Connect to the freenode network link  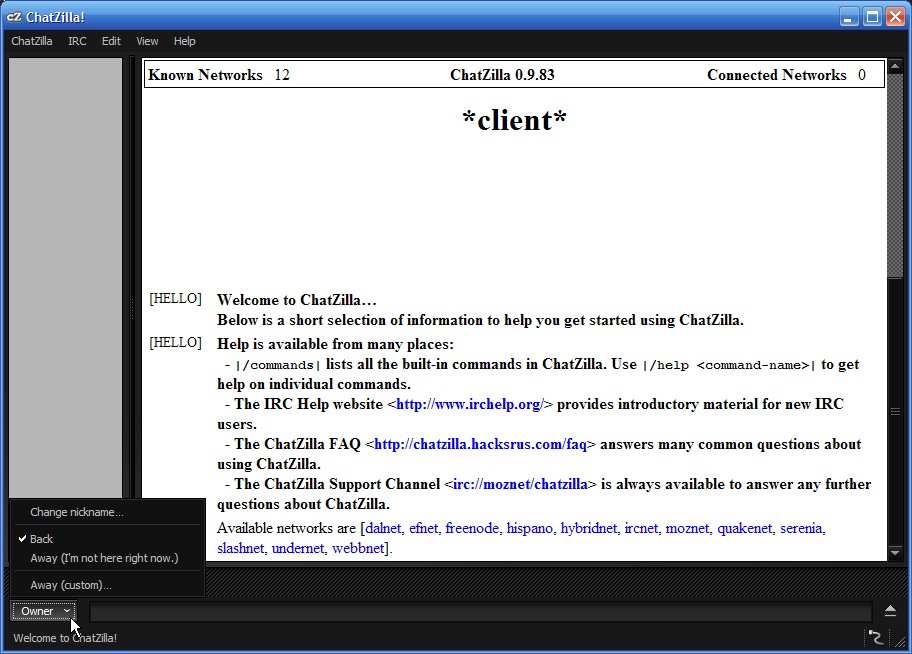[x=472, y=528]
